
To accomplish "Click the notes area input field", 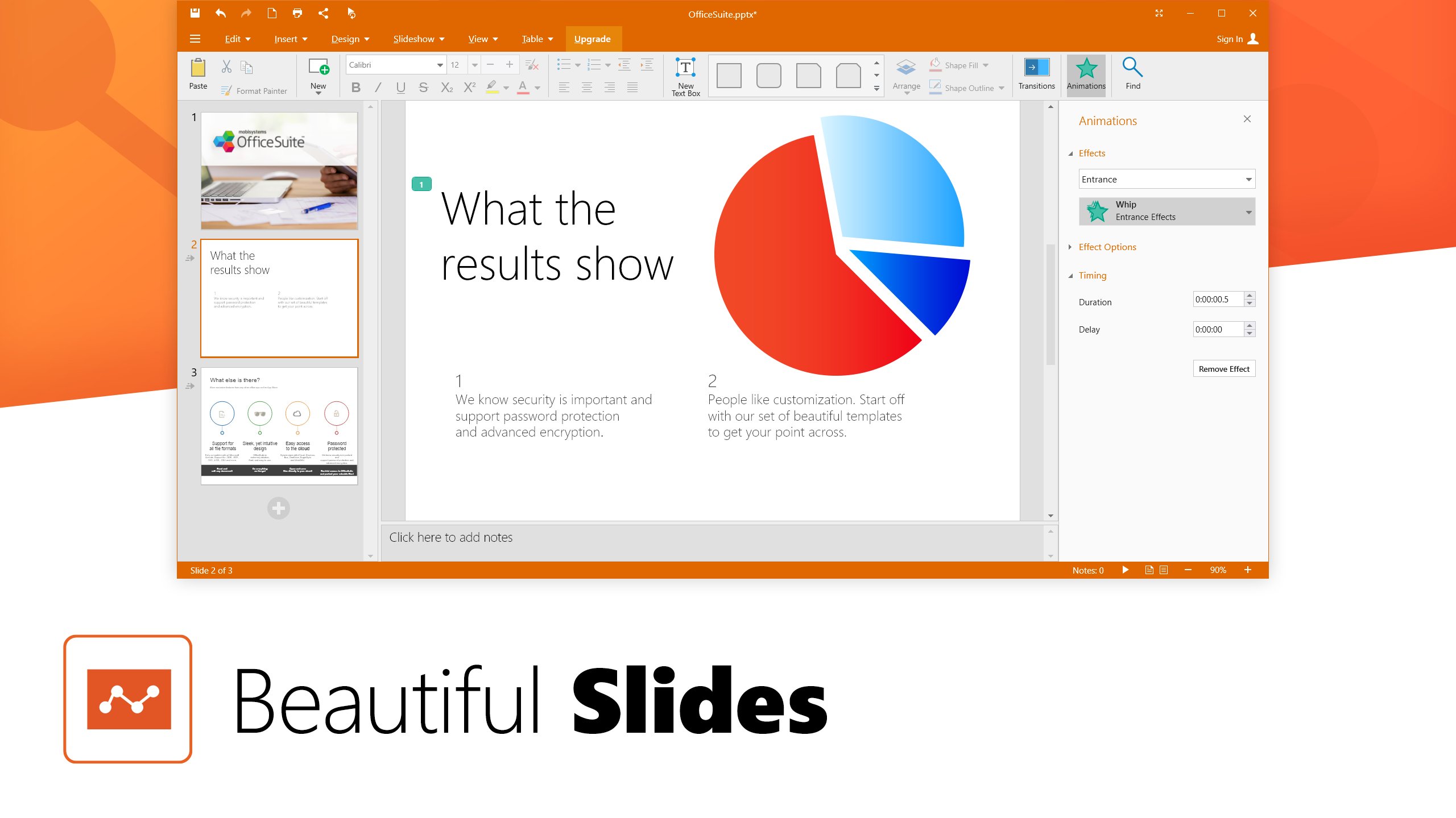I will (x=717, y=537).
